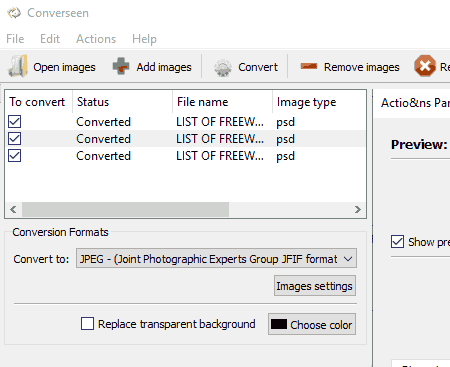The width and height of the screenshot is (450, 367).
Task: Click the left scroll arrow of file list
Action: pyautogui.click(x=13, y=209)
